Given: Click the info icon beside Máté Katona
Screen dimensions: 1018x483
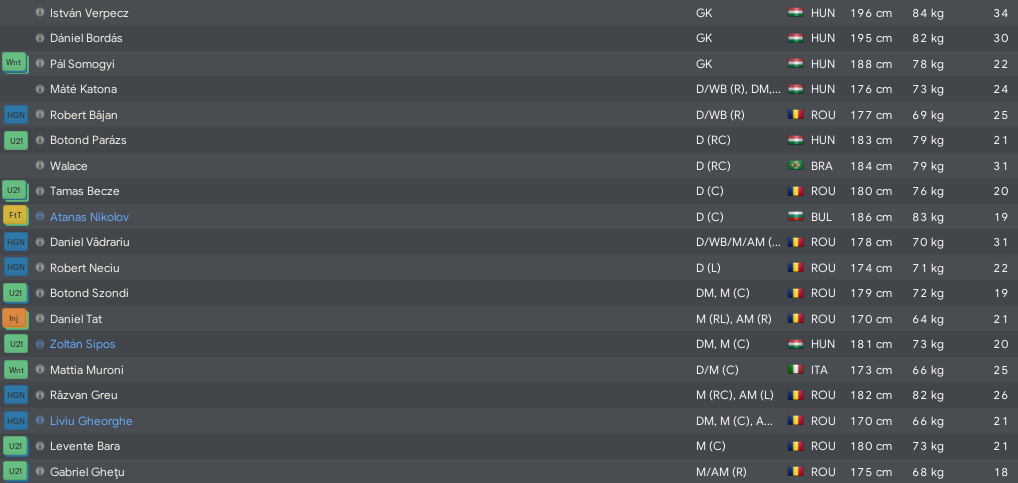Looking at the screenshot, I should [40, 89].
